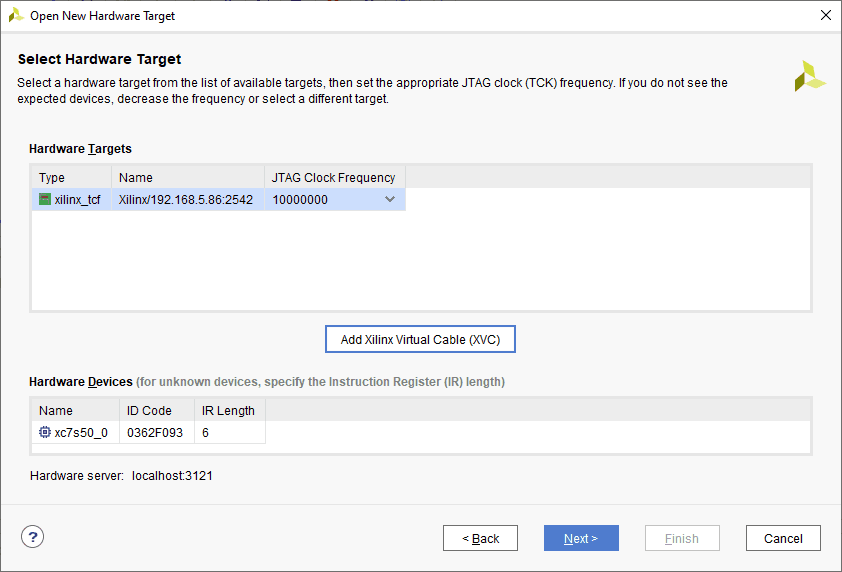Proceed with the Next button

581,538
